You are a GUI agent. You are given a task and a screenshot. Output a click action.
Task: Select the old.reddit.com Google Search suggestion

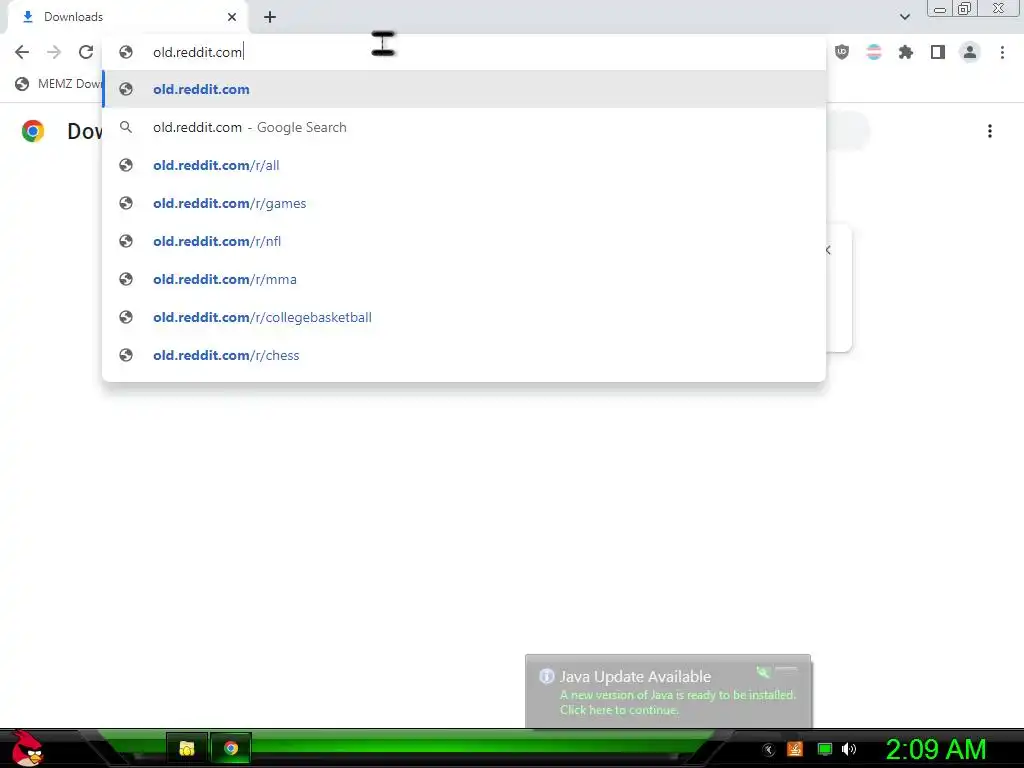tap(464, 127)
